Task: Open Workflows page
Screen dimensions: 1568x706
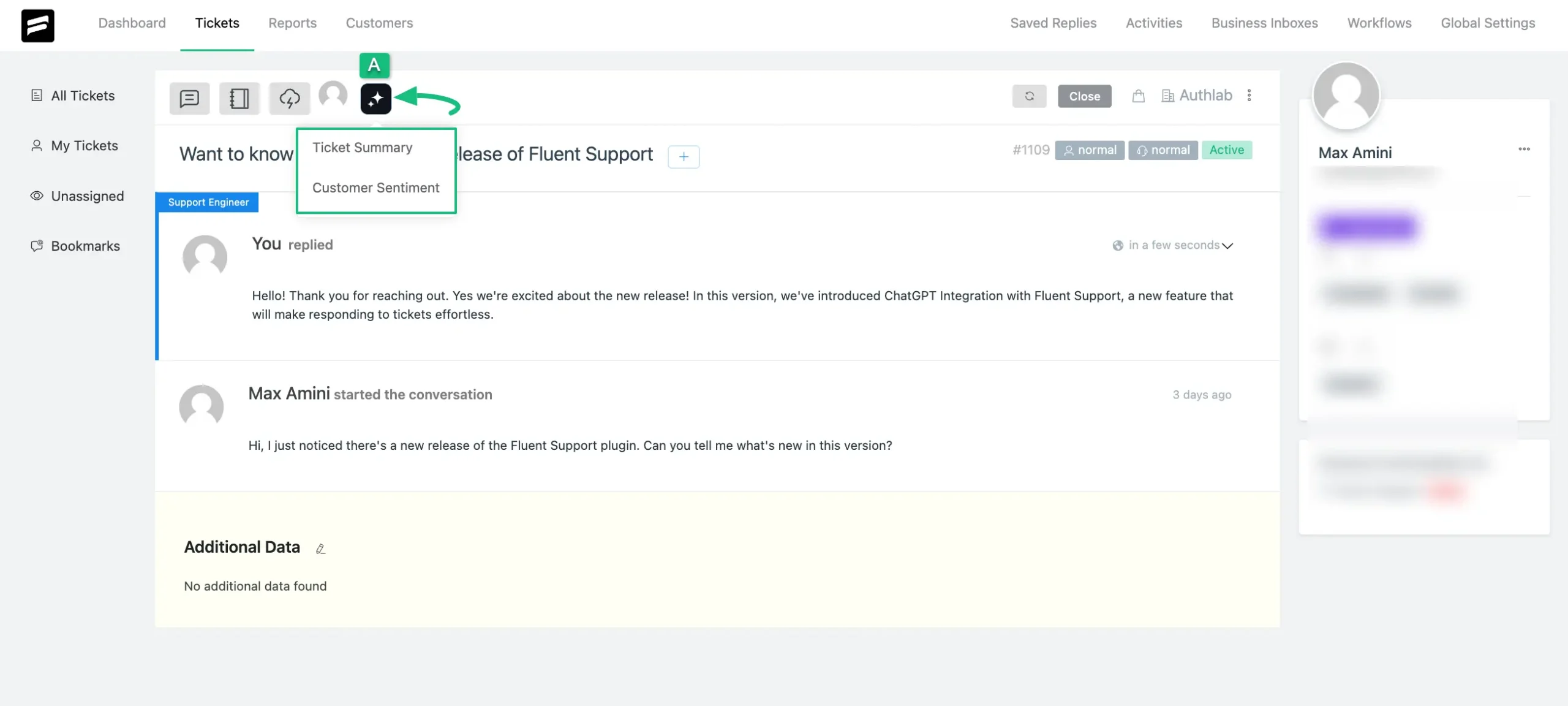Action: click(1379, 23)
